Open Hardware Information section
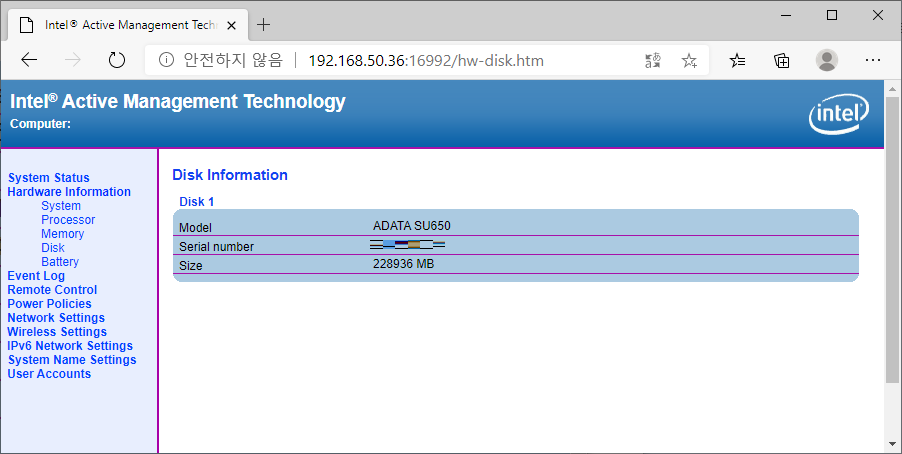902x454 pixels. (69, 192)
